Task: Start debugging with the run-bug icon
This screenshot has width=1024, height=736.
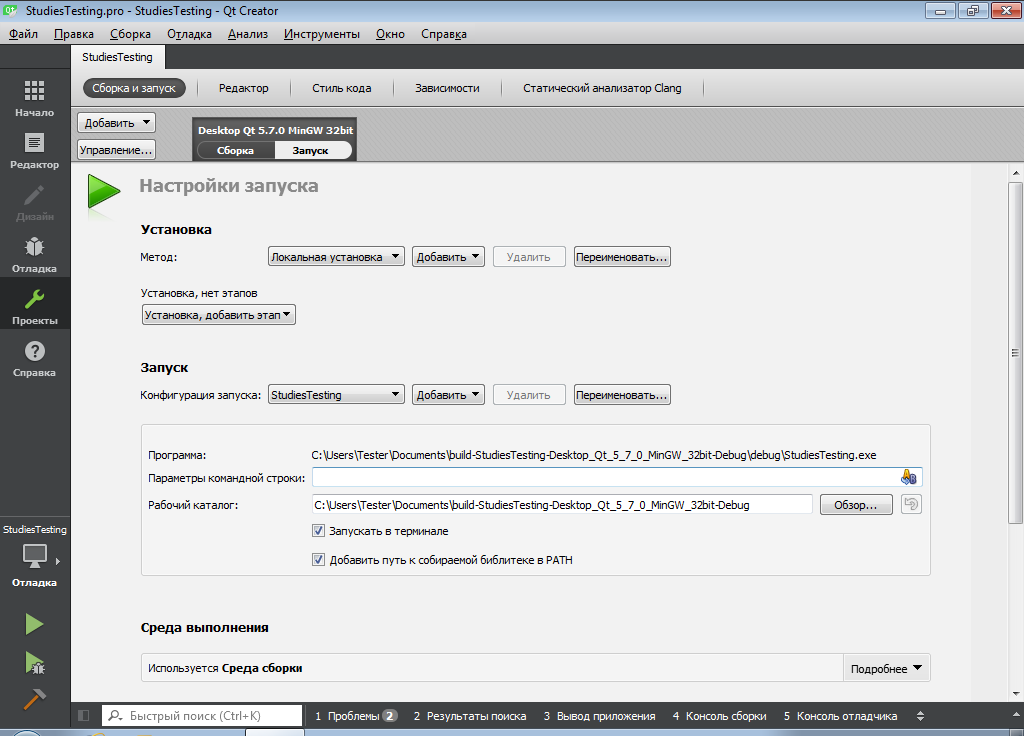Action: click(x=35, y=661)
